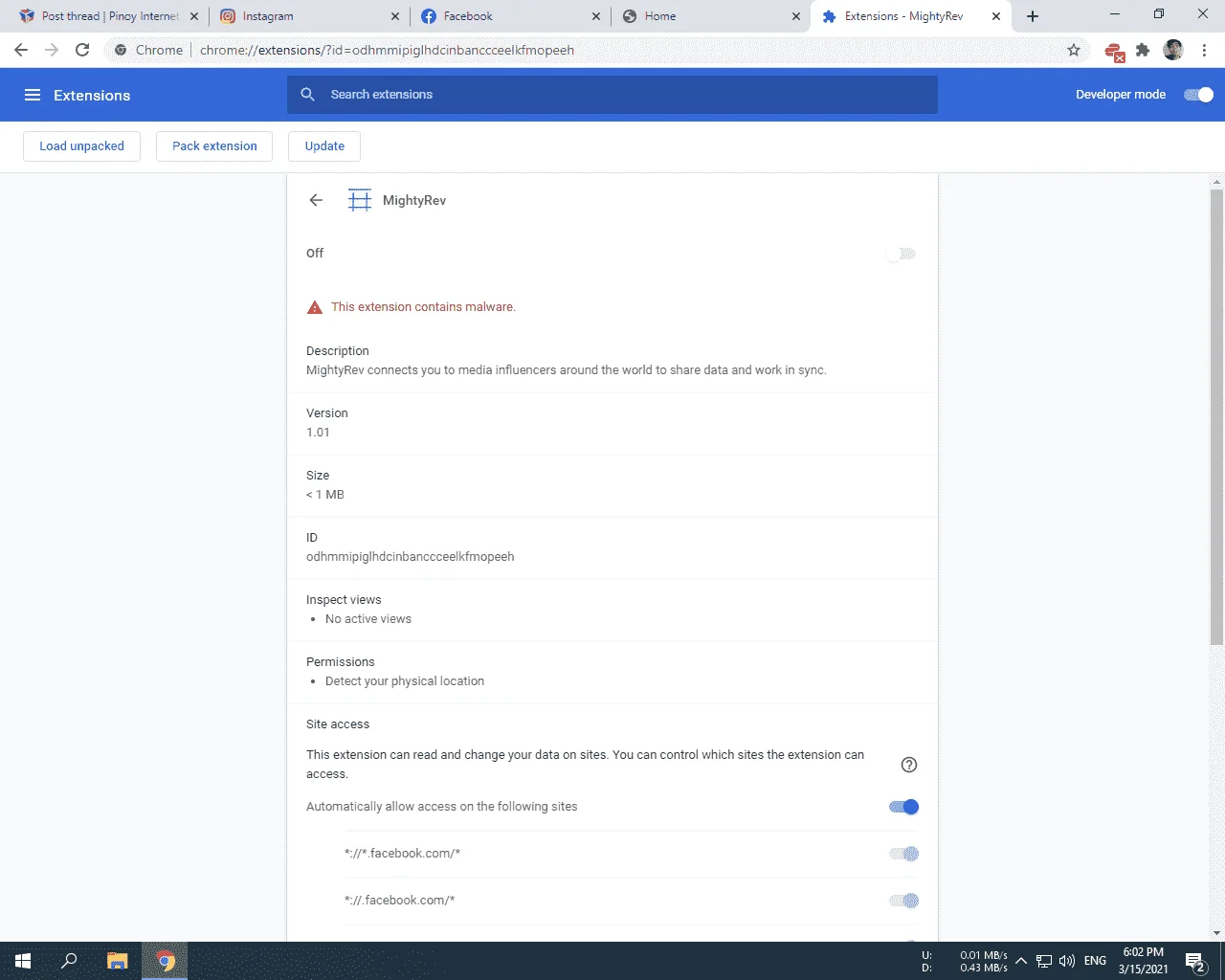1225x980 pixels.
Task: Switch to the Instagram tab
Action: (x=308, y=16)
